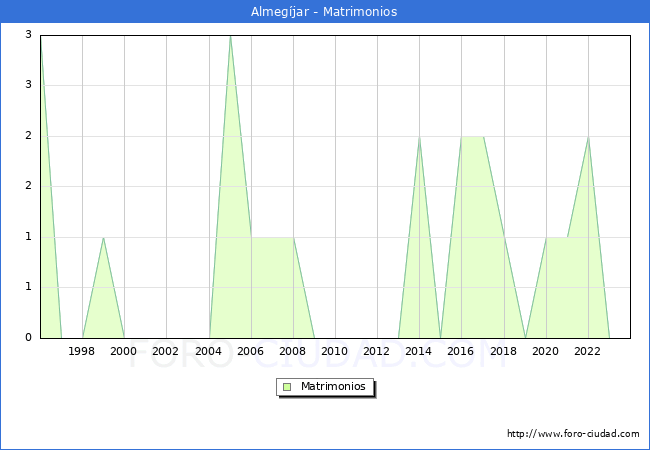The height and width of the screenshot is (450, 650).
Task: Open the foro-ciudad.com URL link
Action: pyautogui.click(x=573, y=434)
